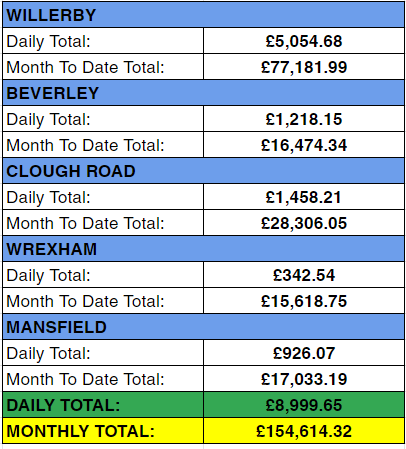Click Wrexham "Daily Total:" label cell
The height and width of the screenshot is (449, 406).
coord(103,275)
